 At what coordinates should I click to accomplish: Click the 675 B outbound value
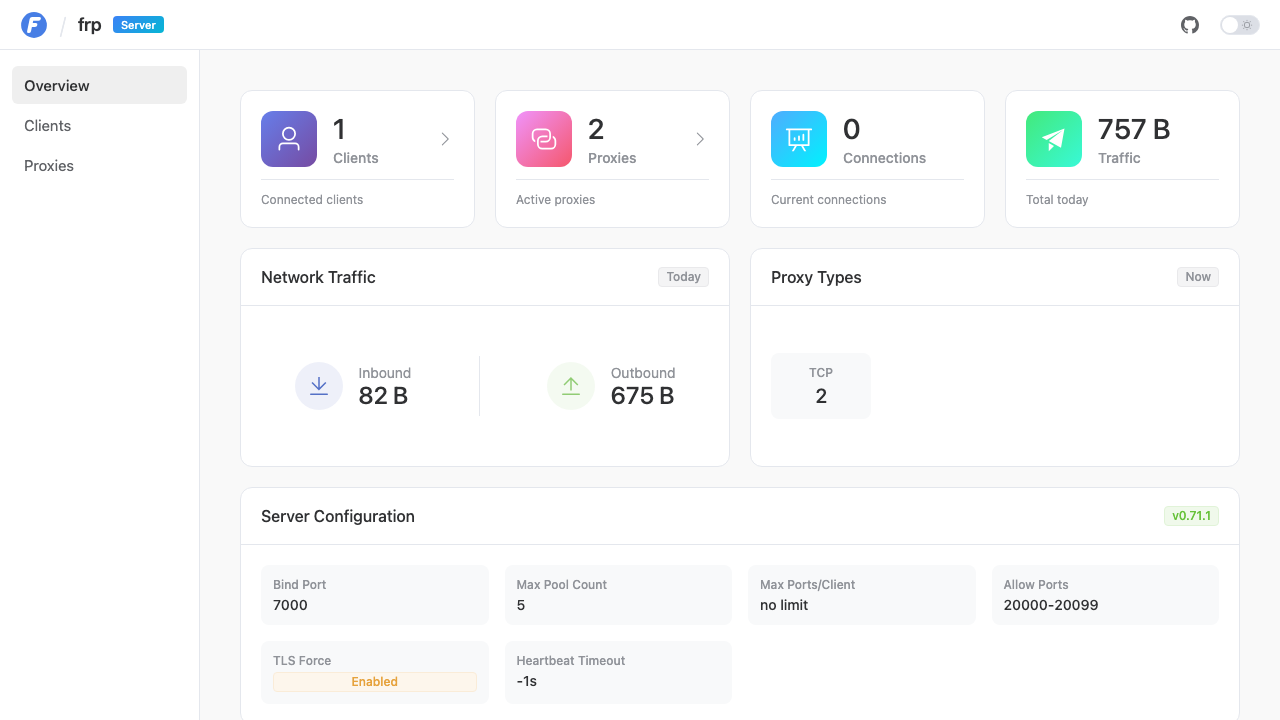pyautogui.click(x=642, y=396)
